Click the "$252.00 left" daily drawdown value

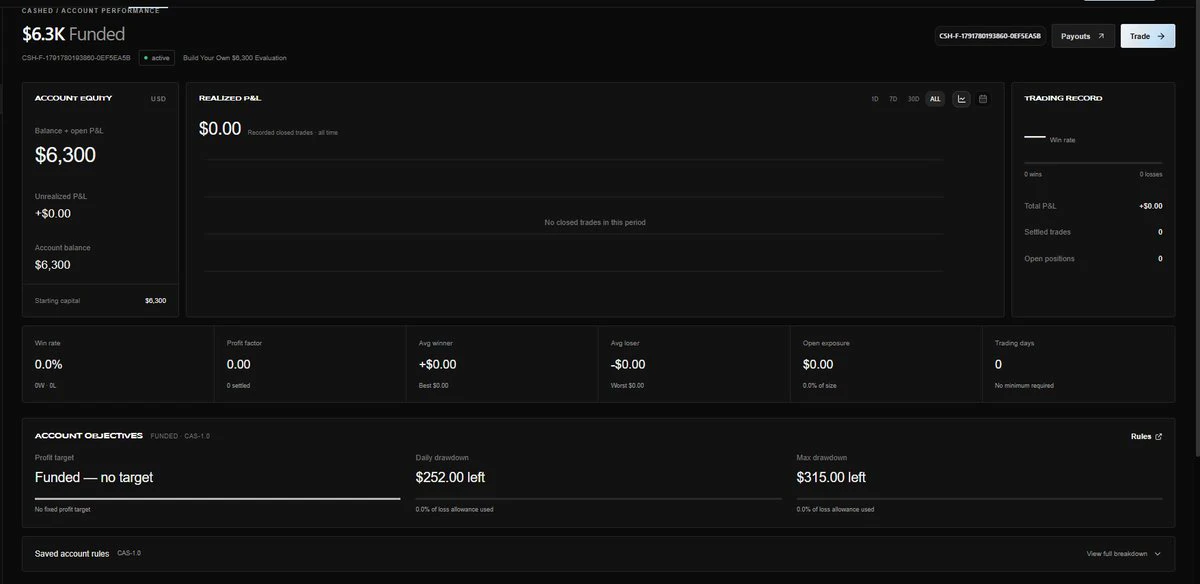point(450,477)
